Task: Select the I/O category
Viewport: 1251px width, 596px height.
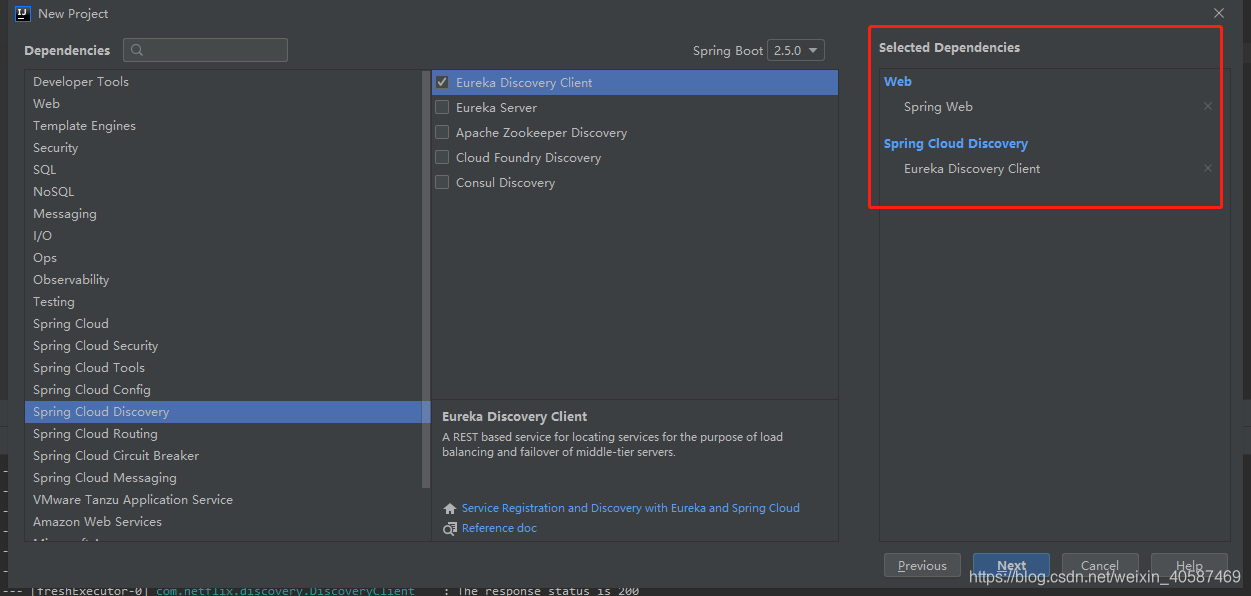Action: pyautogui.click(x=224, y=236)
